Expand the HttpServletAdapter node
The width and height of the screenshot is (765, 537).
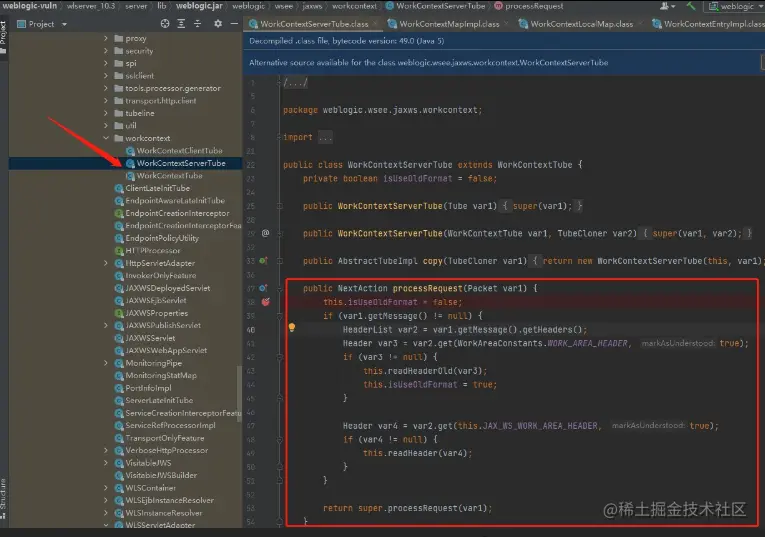(x=106, y=263)
